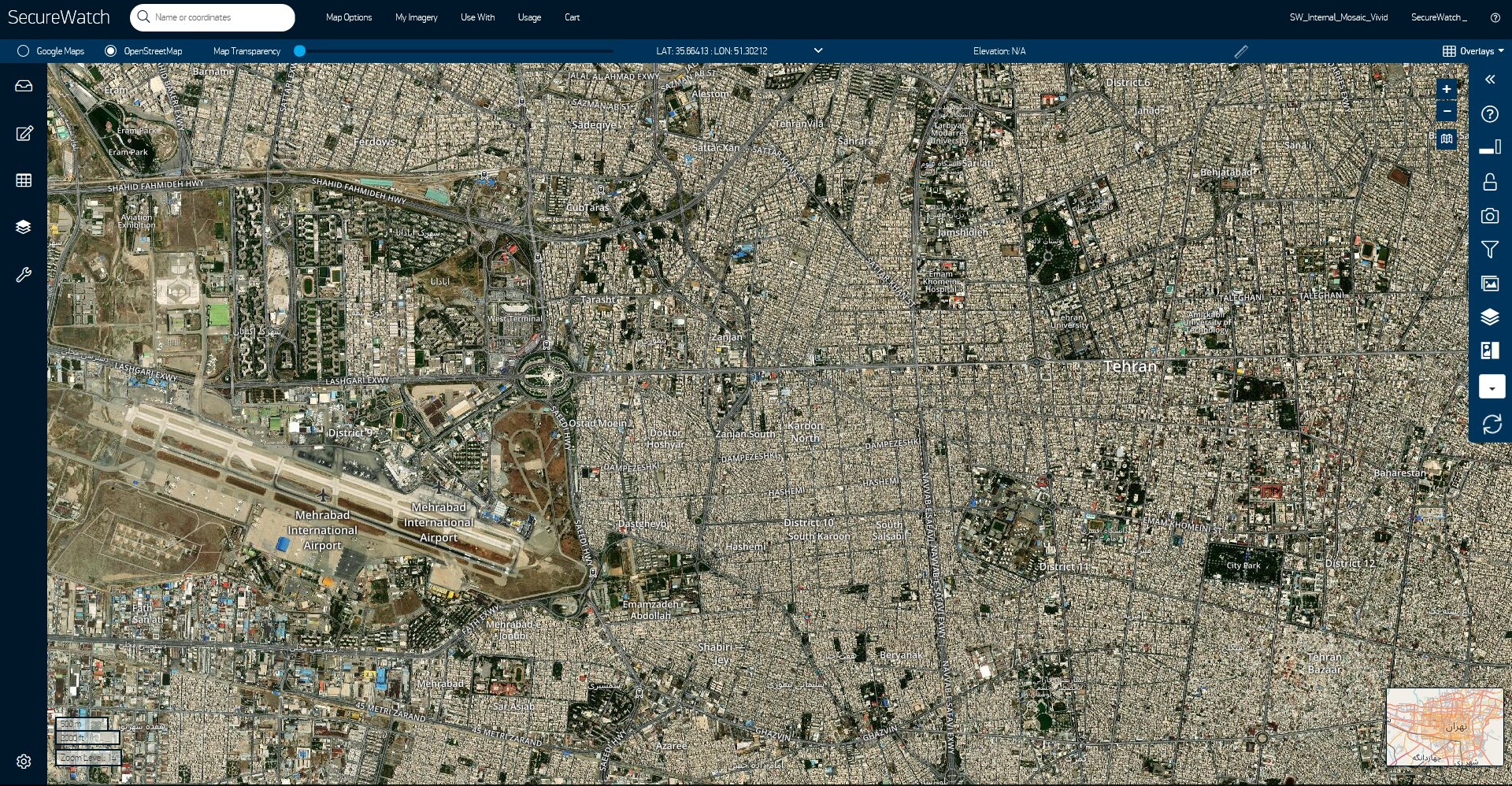Click the help icon in top header
The height and width of the screenshot is (786, 1512).
coord(1495,17)
